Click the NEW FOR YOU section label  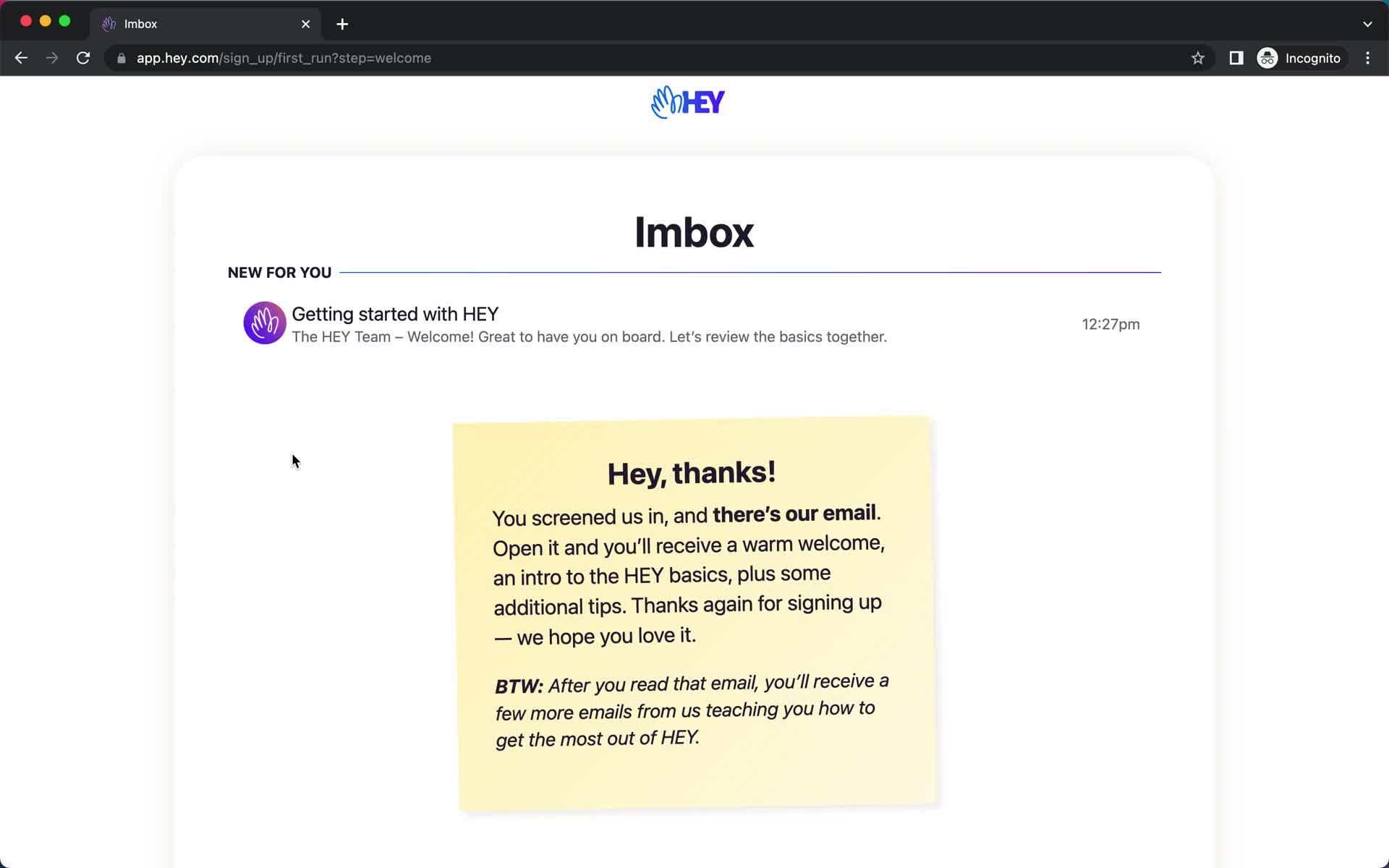point(279,272)
